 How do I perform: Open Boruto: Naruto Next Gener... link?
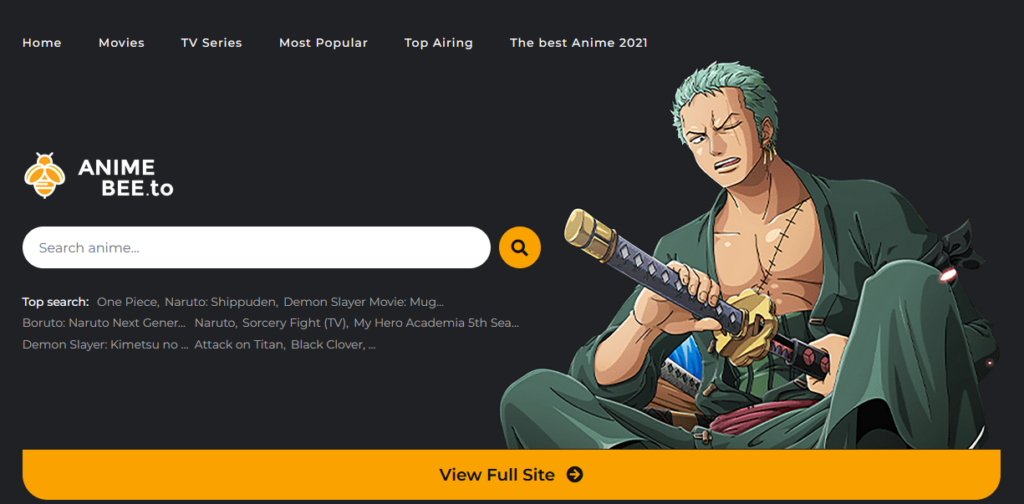pyautogui.click(x=105, y=323)
